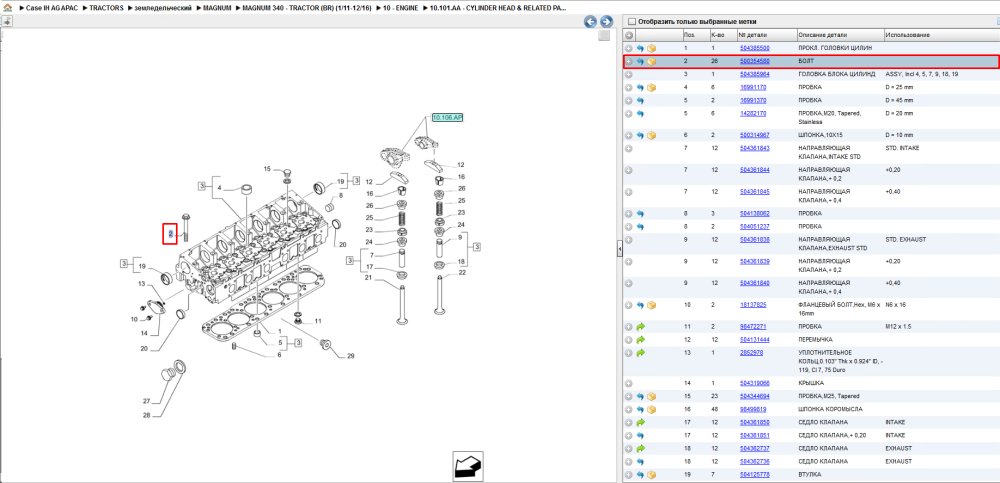Expand row of part 504361844
Image resolution: width=1000 pixels, height=483 pixels.
[x=629, y=170]
